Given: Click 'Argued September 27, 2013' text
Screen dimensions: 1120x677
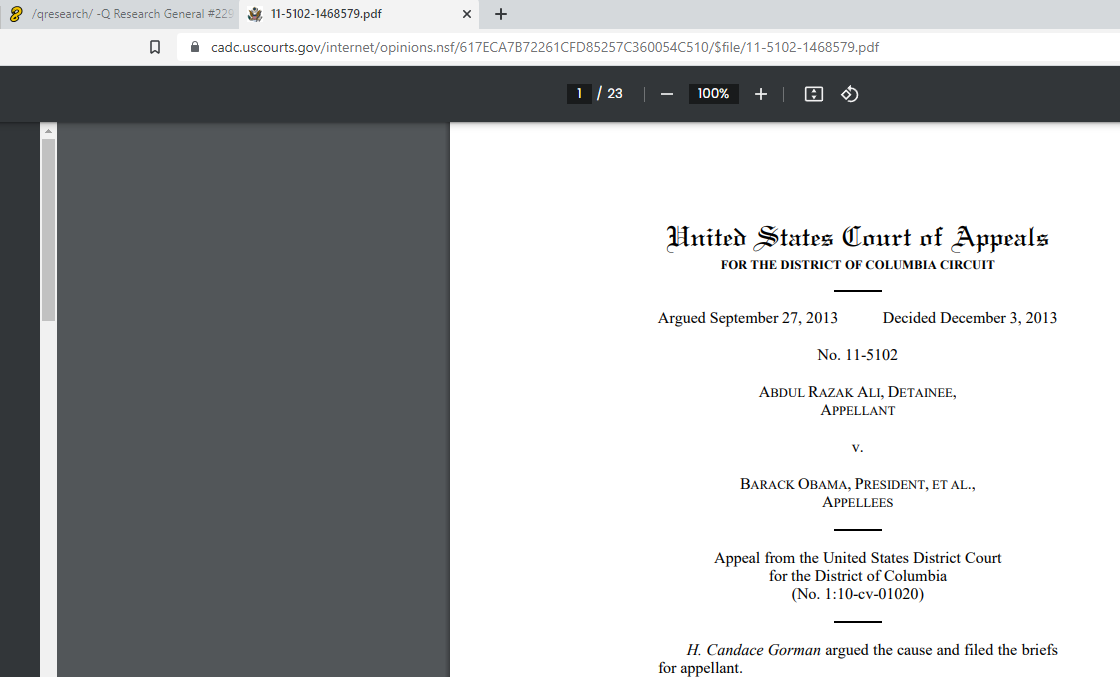Looking at the screenshot, I should coord(747,318).
